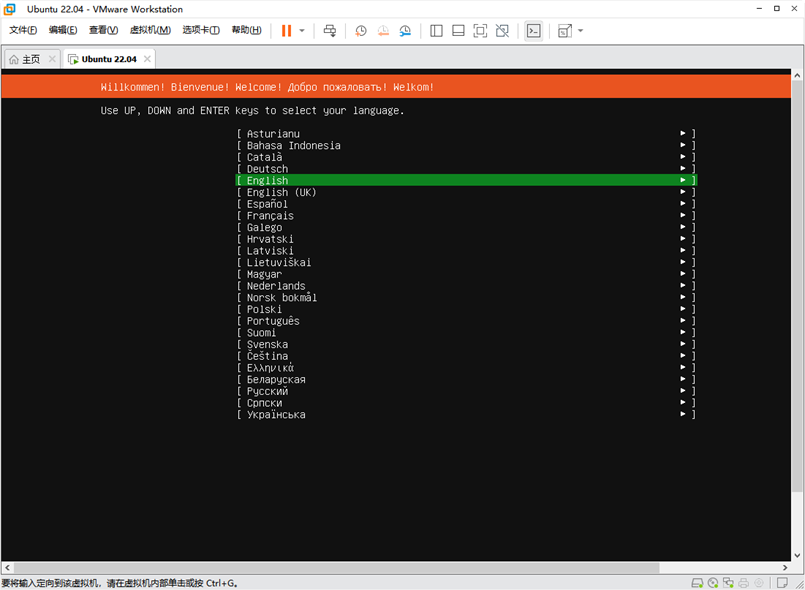Screen dimensions: 805x590
Task: Show or hide the library sidebar
Action: [436, 31]
